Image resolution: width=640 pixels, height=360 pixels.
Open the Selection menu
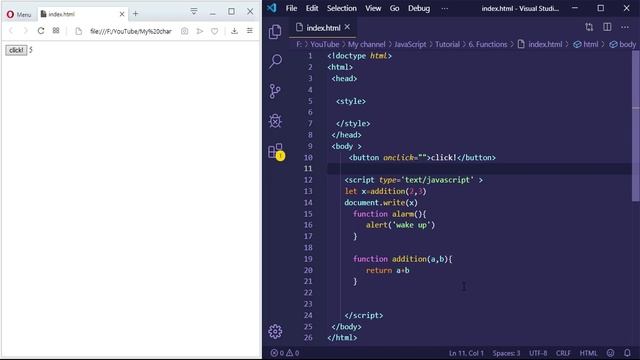pos(342,8)
